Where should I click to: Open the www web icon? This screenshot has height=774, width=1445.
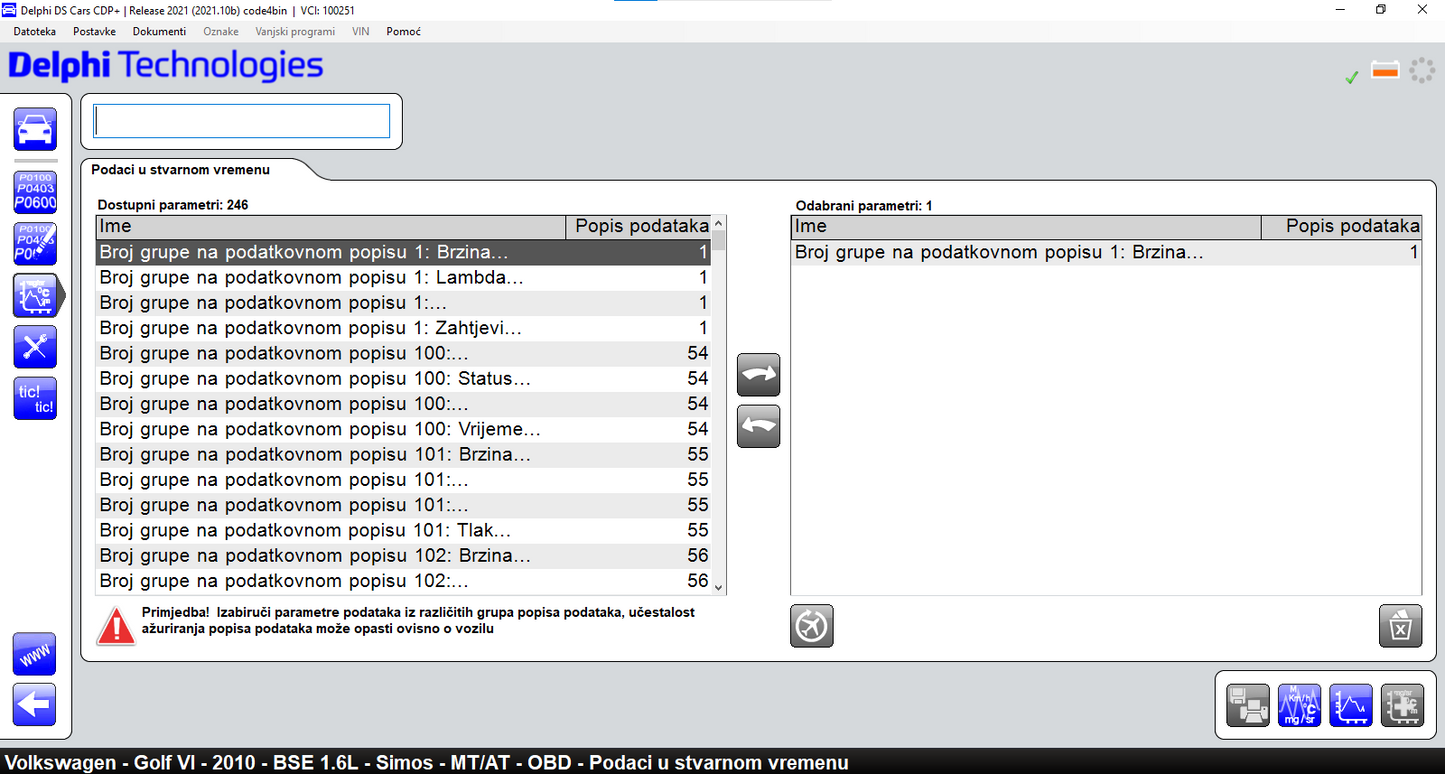pyautogui.click(x=35, y=654)
